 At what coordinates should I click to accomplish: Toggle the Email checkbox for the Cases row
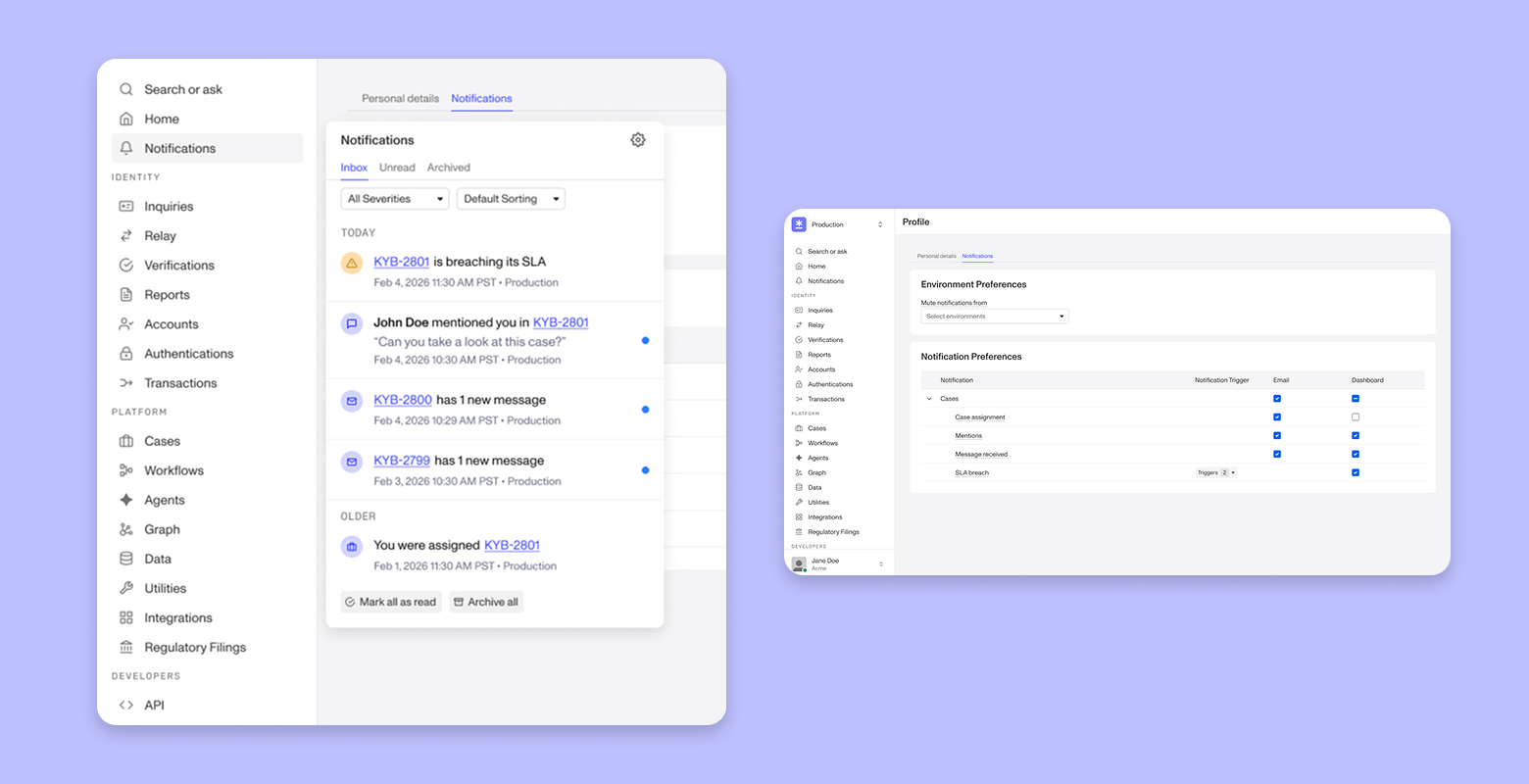[x=1277, y=399]
